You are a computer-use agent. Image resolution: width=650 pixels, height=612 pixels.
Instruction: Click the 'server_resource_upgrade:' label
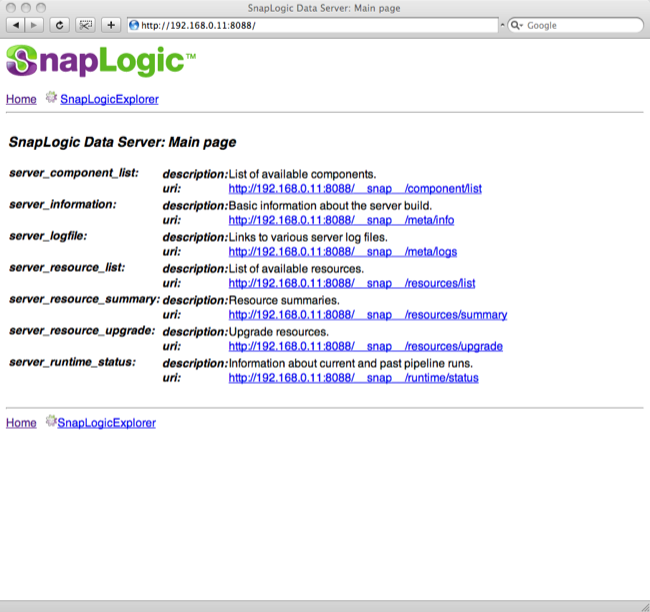[x=82, y=330]
